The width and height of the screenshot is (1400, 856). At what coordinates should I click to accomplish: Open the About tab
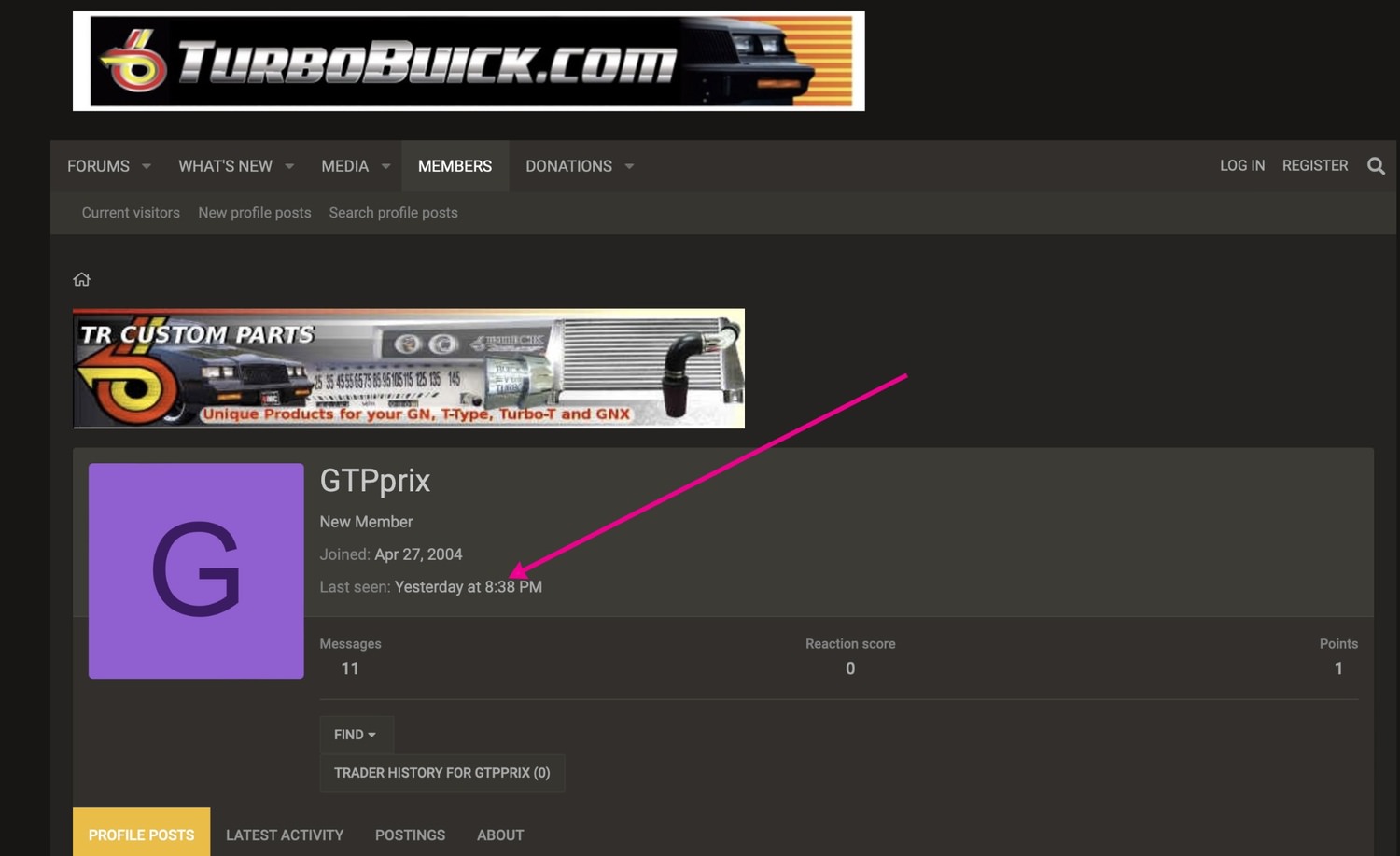coord(500,835)
